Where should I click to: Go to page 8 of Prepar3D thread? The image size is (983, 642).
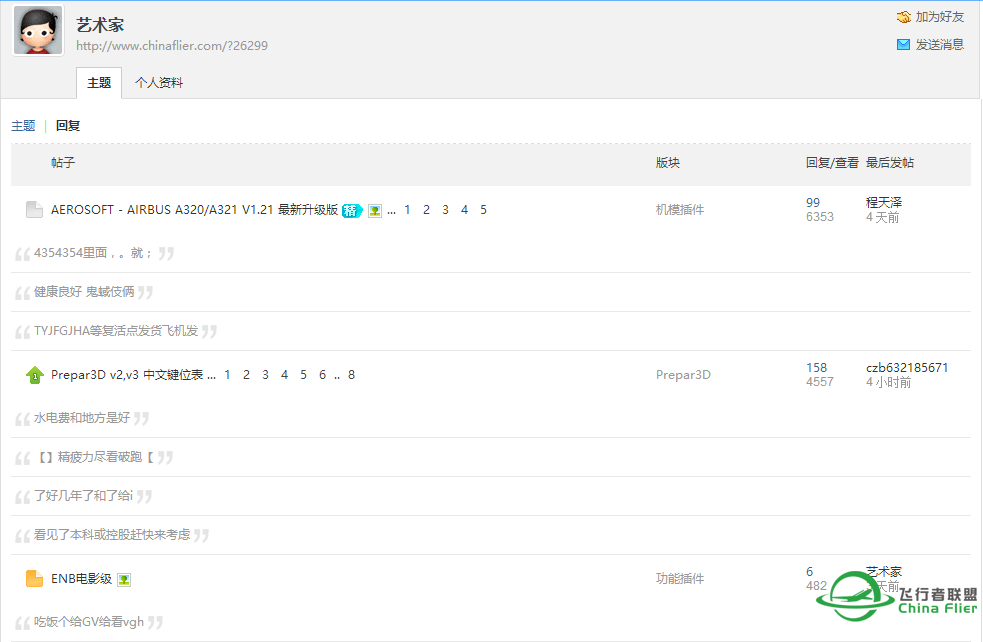[352, 375]
